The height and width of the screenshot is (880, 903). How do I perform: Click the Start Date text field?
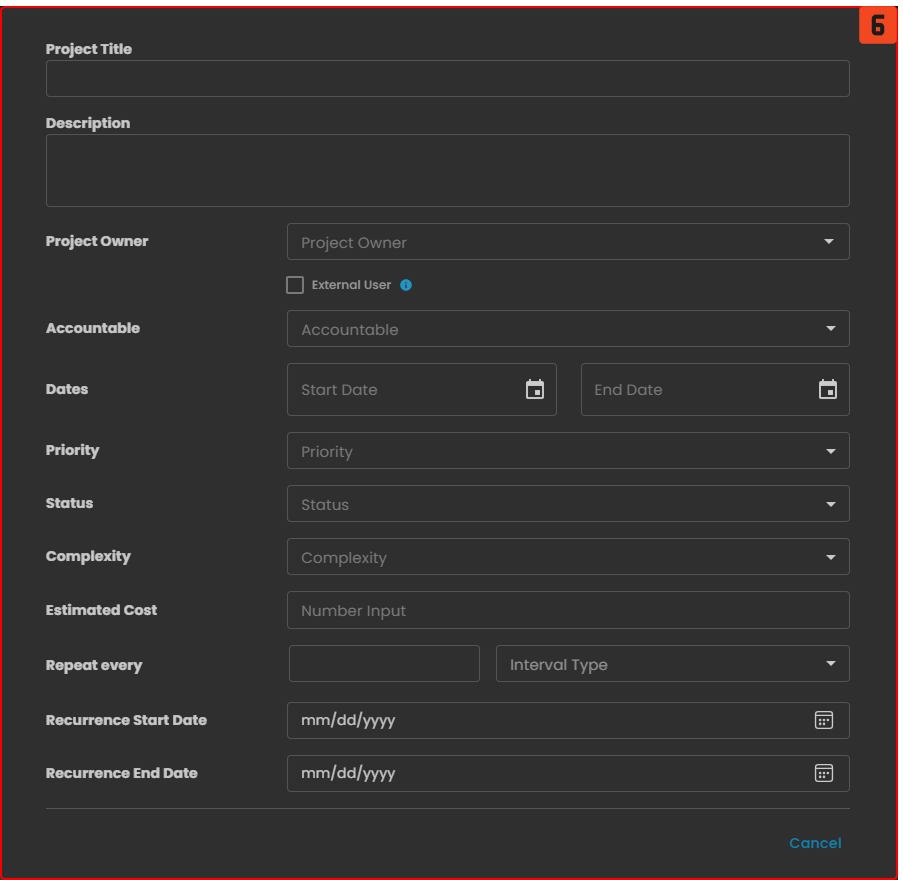[x=405, y=390]
